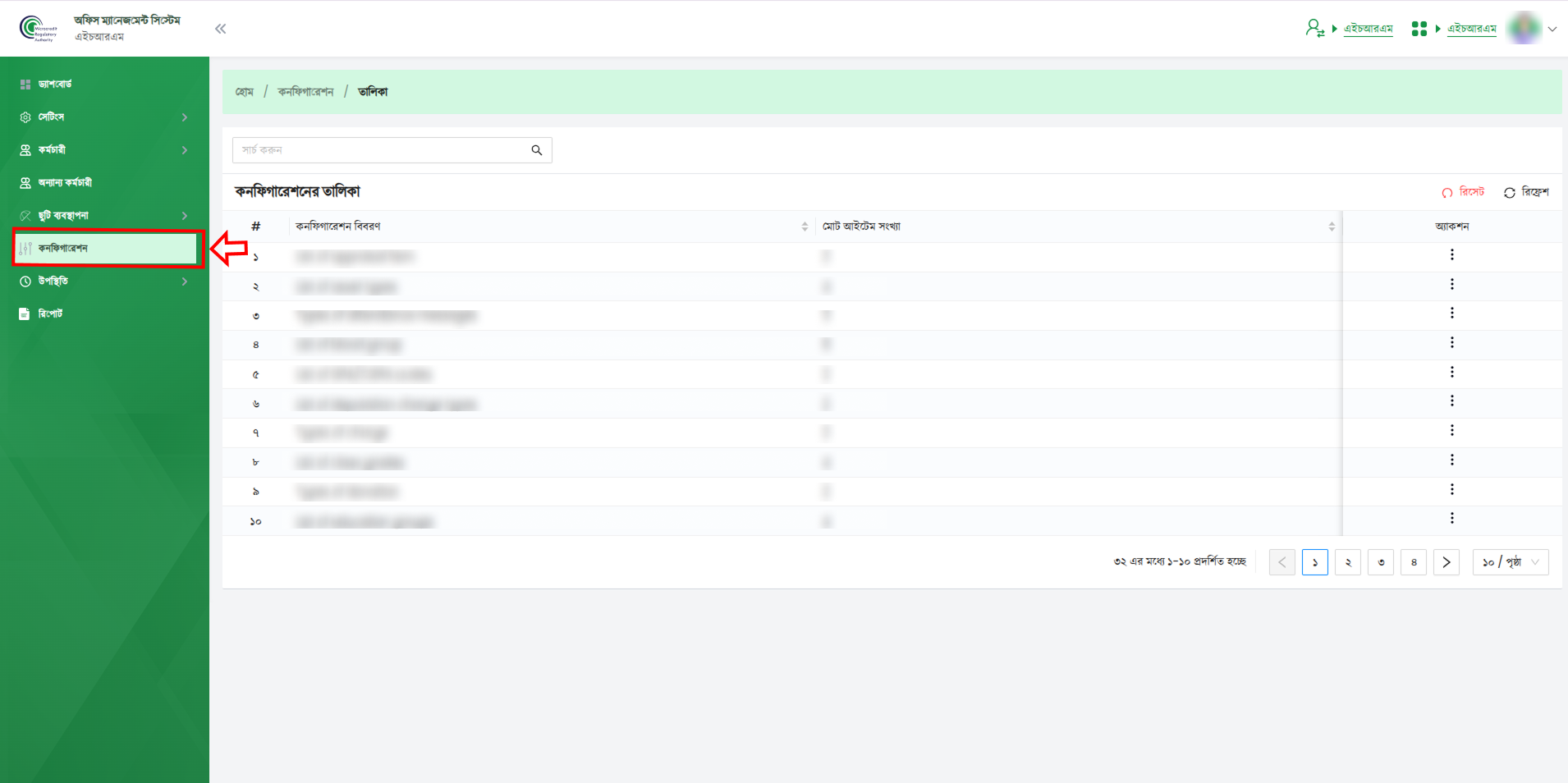1568x783 pixels.
Task: Click the magnifier search icon
Action: [537, 150]
